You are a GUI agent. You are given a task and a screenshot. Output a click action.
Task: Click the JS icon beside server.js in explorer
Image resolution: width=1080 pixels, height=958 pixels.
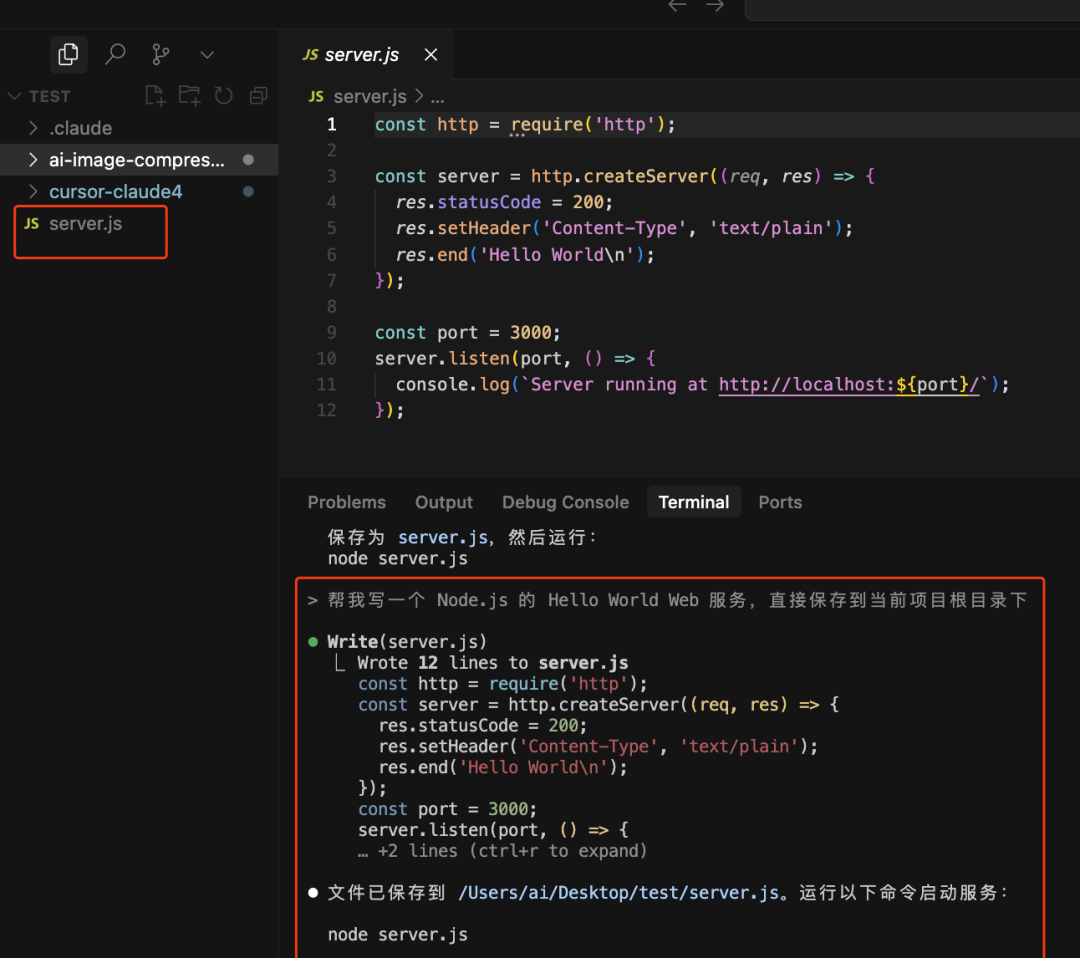tap(32, 224)
